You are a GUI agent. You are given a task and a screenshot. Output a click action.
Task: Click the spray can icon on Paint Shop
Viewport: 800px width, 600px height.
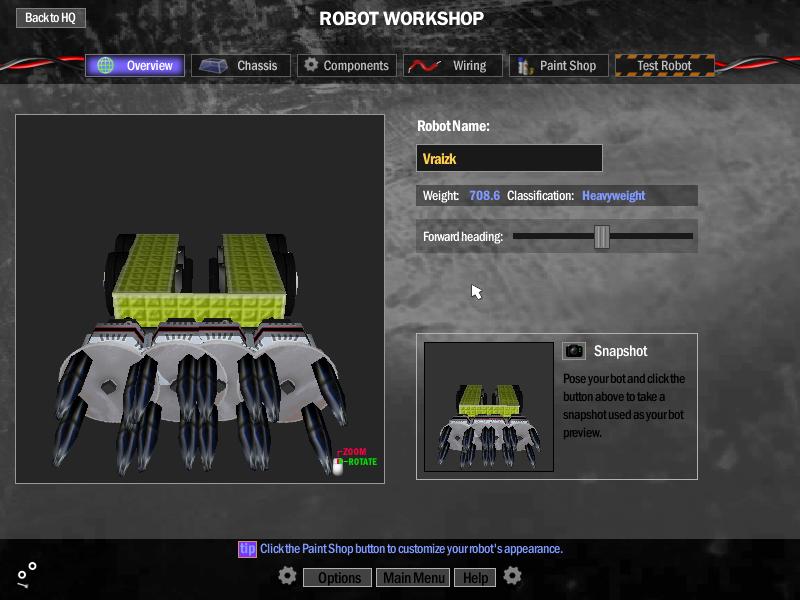(524, 66)
